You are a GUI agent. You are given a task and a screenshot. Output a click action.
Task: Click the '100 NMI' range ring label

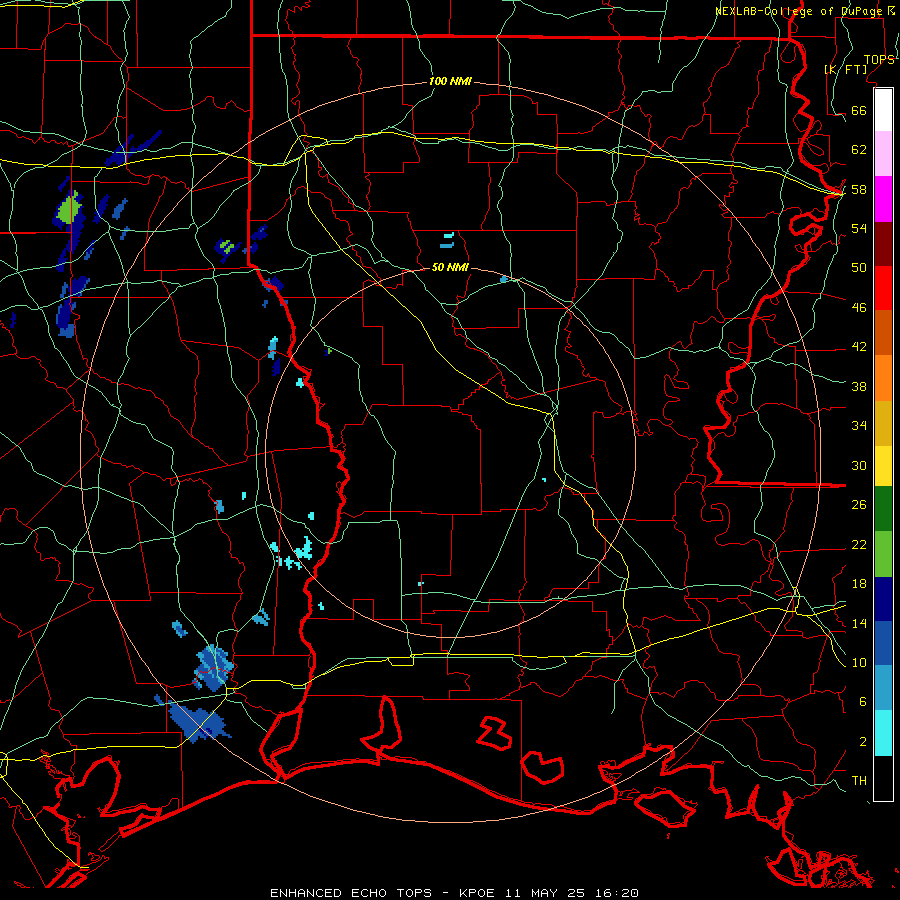tap(450, 82)
